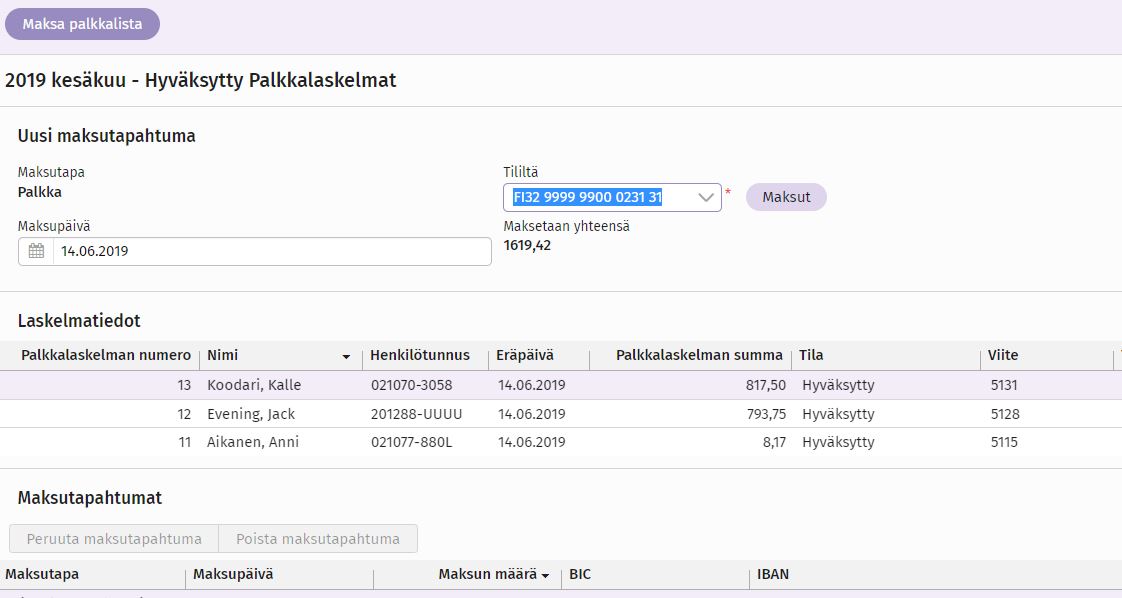Click the Maksa palkkalista button
The width and height of the screenshot is (1122, 598).
pyautogui.click(x=82, y=24)
